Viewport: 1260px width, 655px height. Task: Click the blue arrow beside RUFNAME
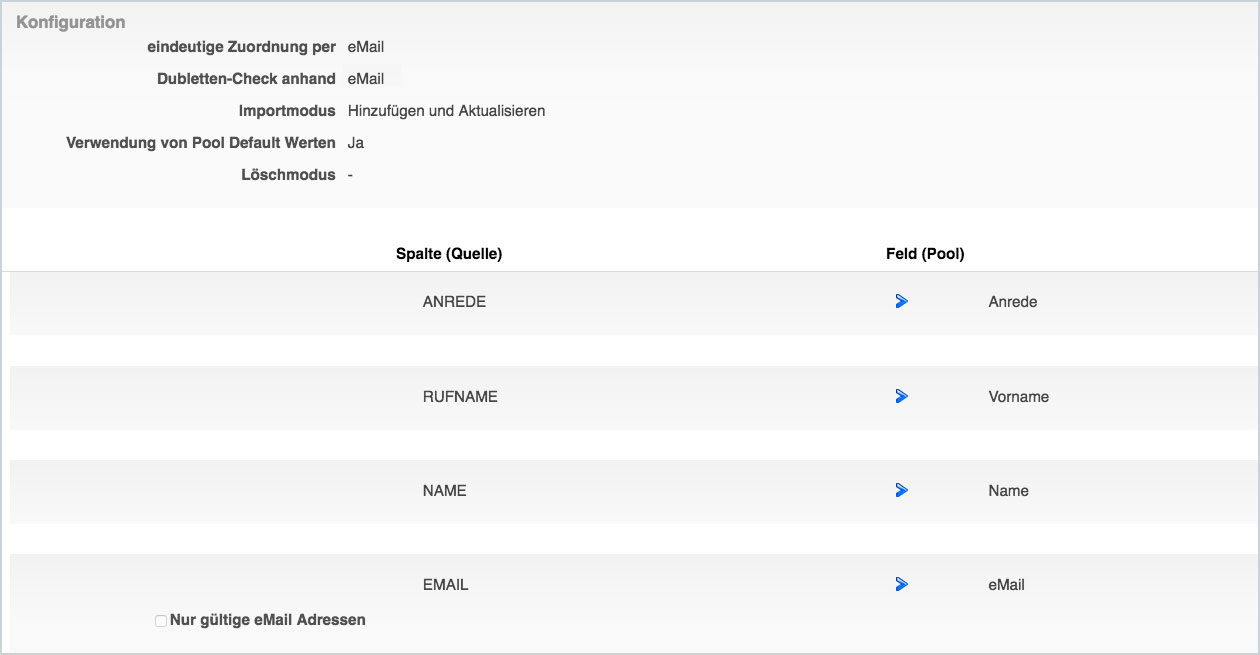tap(901, 397)
